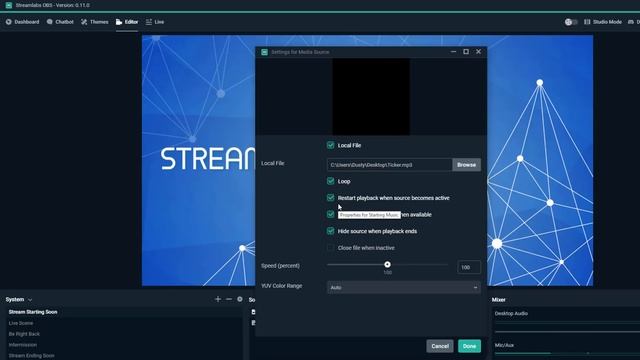Open the Chatbot tab
Image resolution: width=640 pixels, height=360 pixels.
(x=60, y=22)
